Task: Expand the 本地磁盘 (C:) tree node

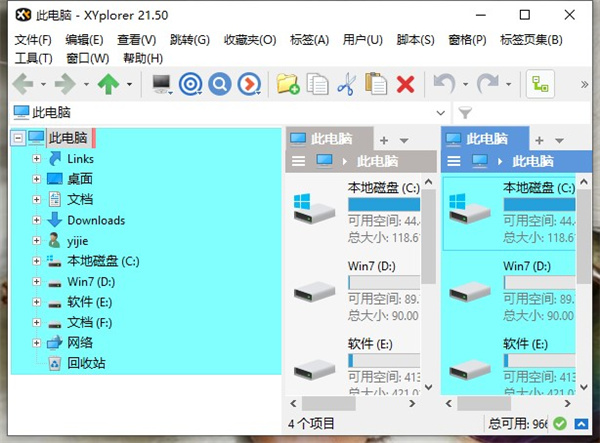Action: 37,261
